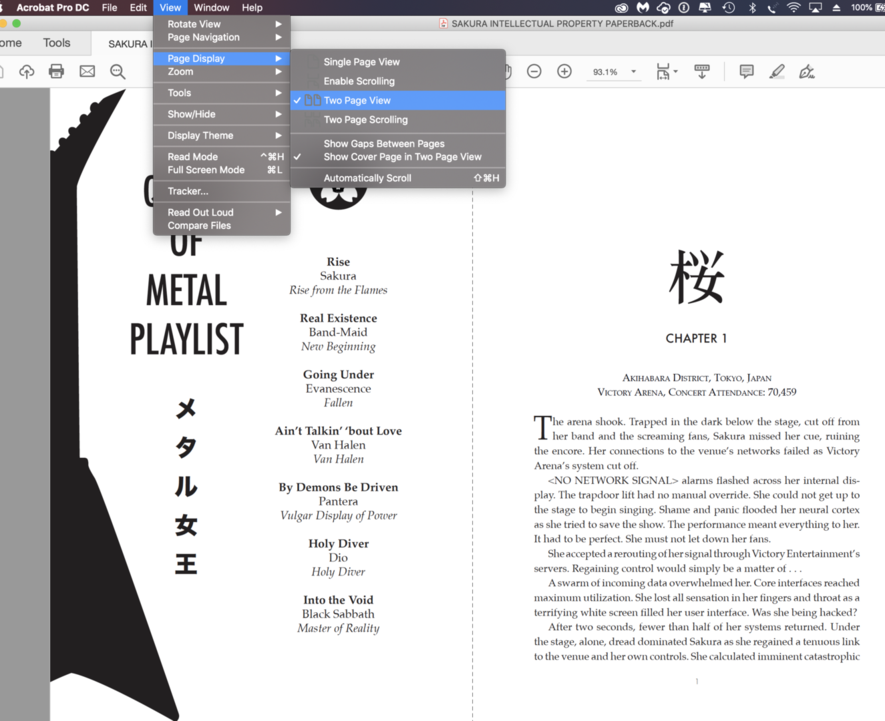This screenshot has height=721, width=885.
Task: Choose Full Screen Mode
Action: click(222, 170)
